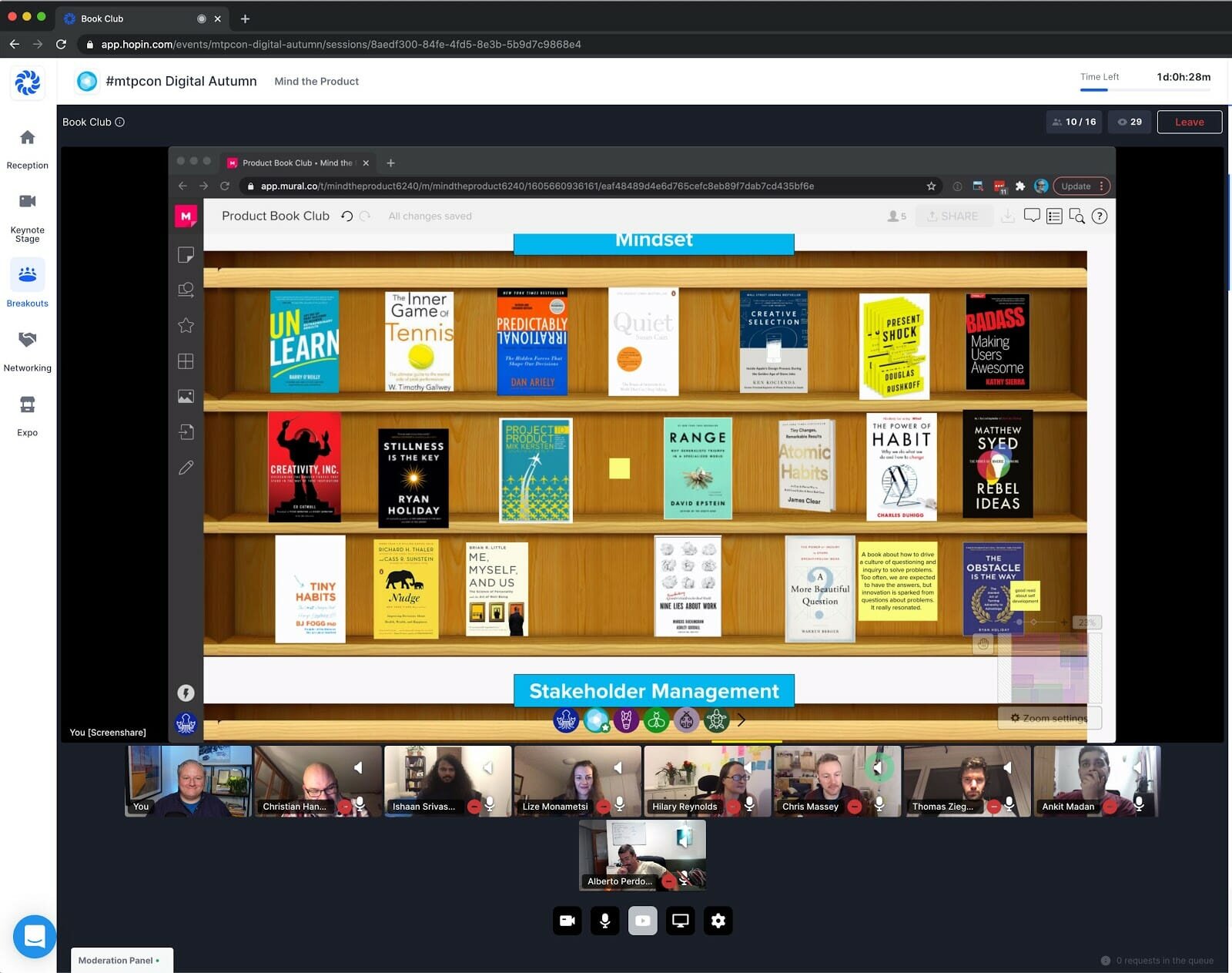This screenshot has width=1232, height=973.
Task: Click the Time Left progress bar
Action: coord(1144,90)
